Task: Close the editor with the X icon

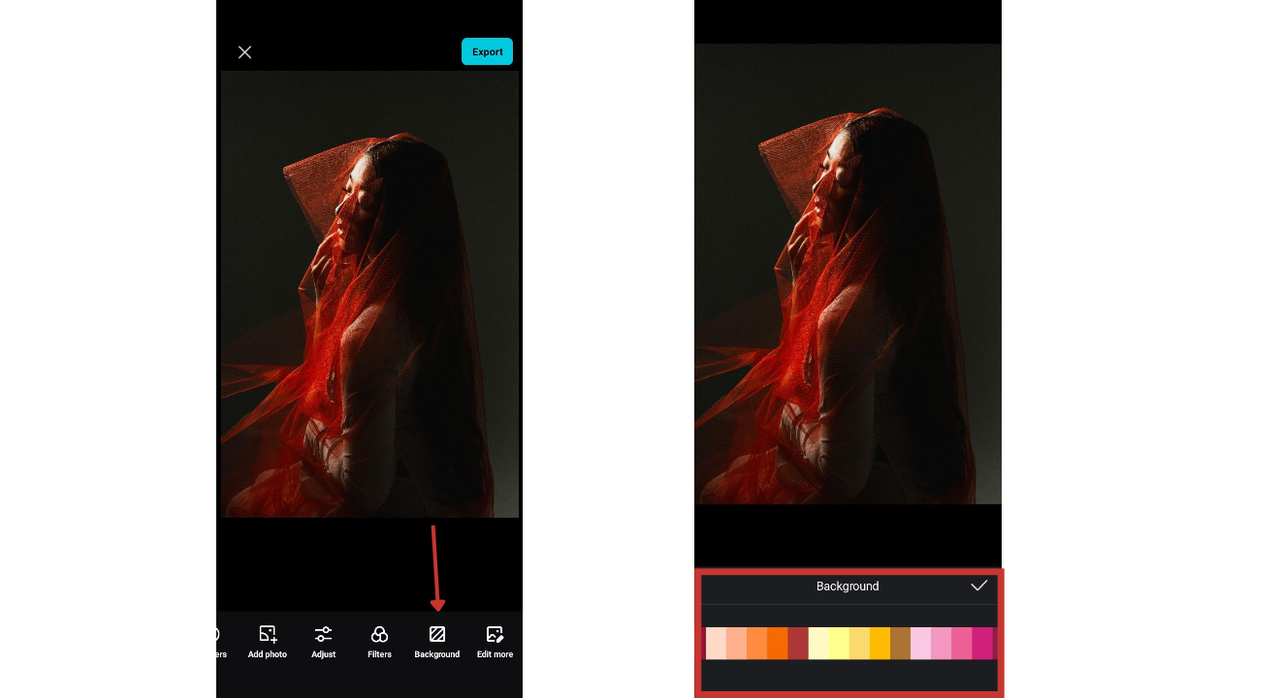Action: 244,52
